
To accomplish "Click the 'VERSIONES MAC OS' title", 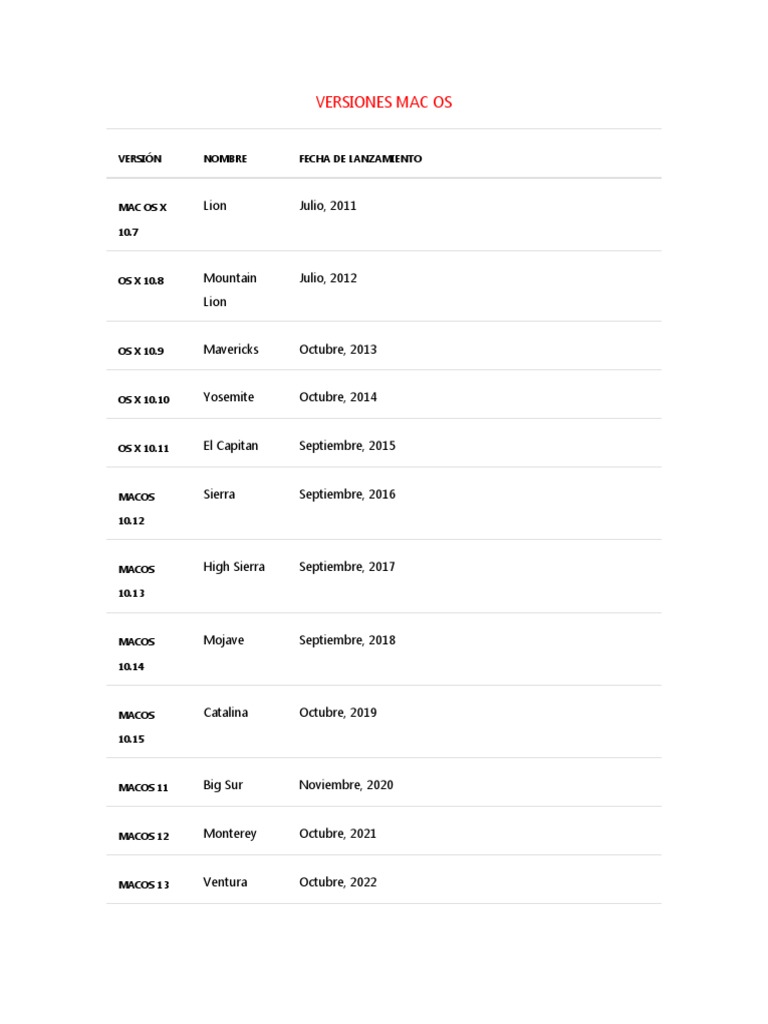I will [x=384, y=103].
